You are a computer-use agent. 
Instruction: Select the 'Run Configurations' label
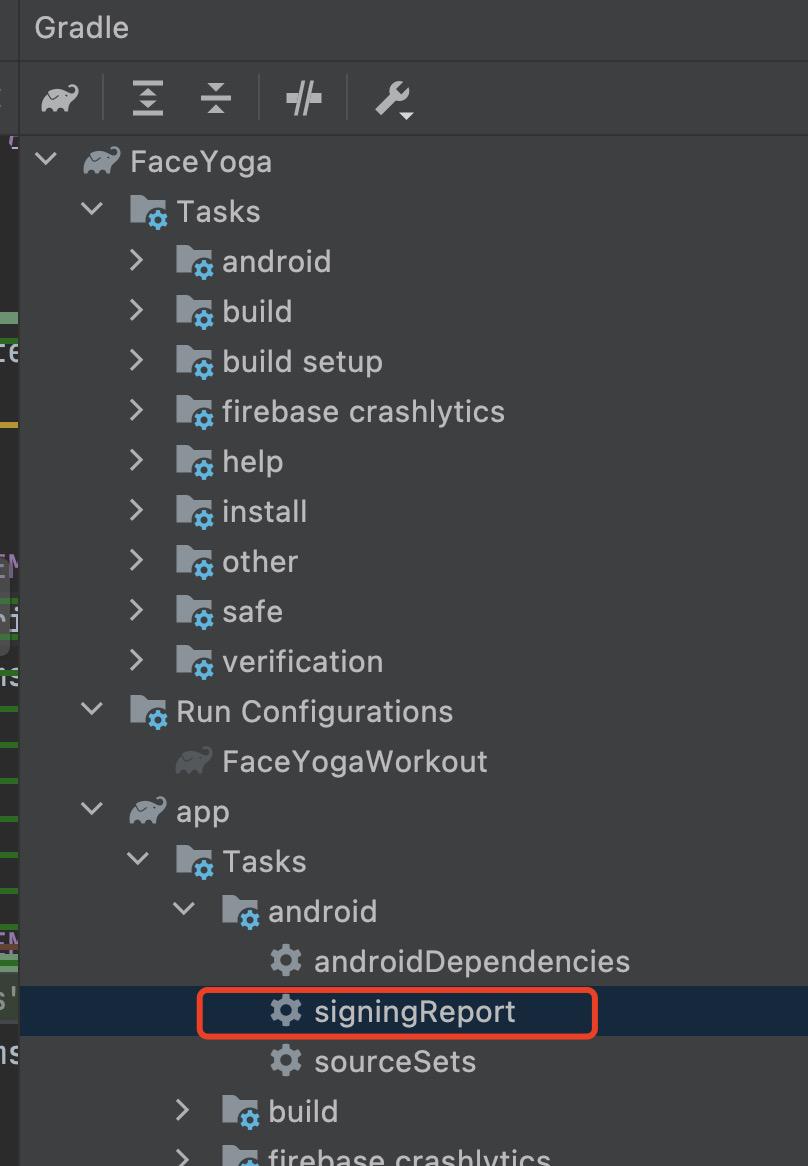[x=314, y=712]
